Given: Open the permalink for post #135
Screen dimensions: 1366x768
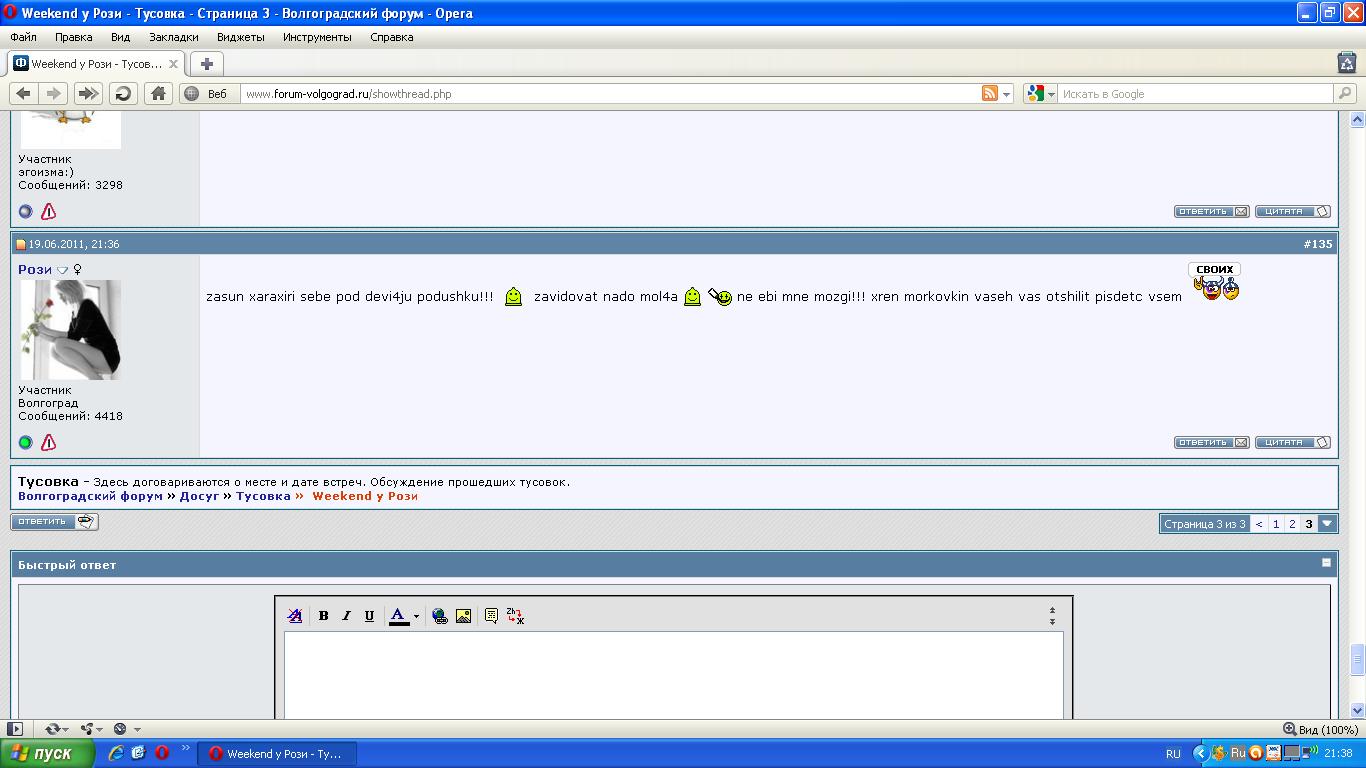Looking at the screenshot, I should (x=1318, y=244).
